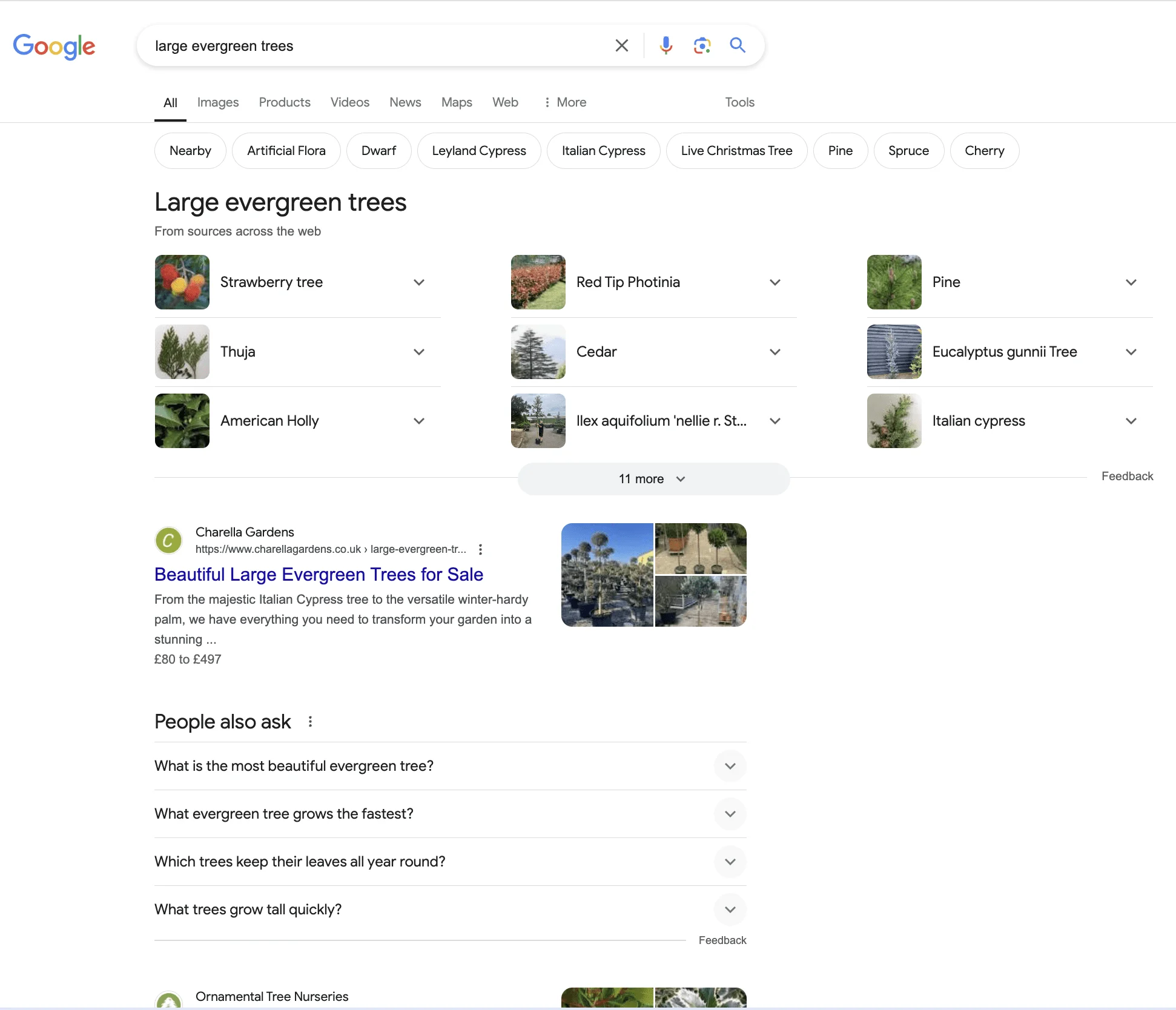The height and width of the screenshot is (1010, 1176).
Task: Switch to the News tab
Action: [405, 102]
